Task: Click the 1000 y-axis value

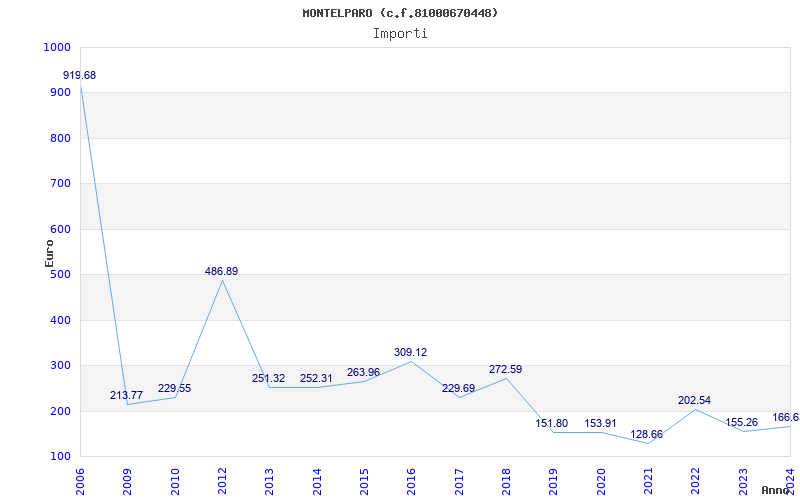Action: coord(57,47)
